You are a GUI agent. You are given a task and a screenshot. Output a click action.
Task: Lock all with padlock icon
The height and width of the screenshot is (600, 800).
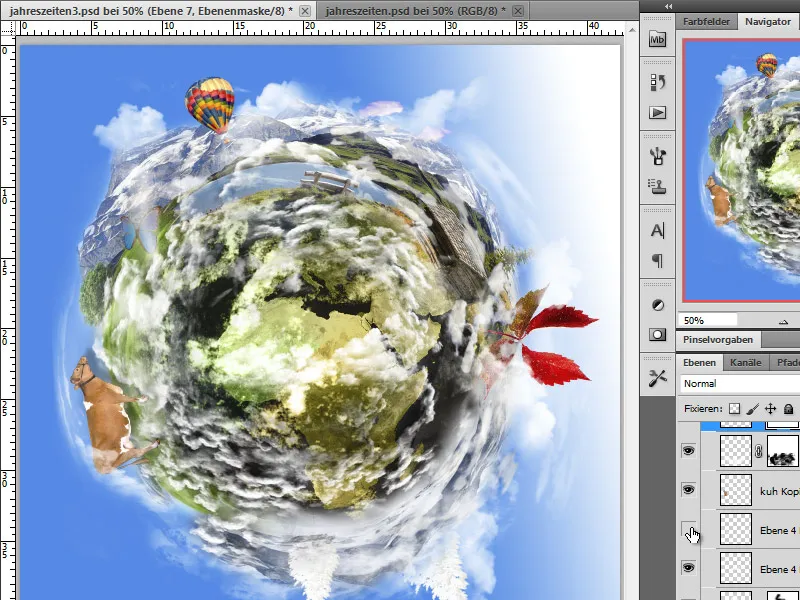point(788,409)
